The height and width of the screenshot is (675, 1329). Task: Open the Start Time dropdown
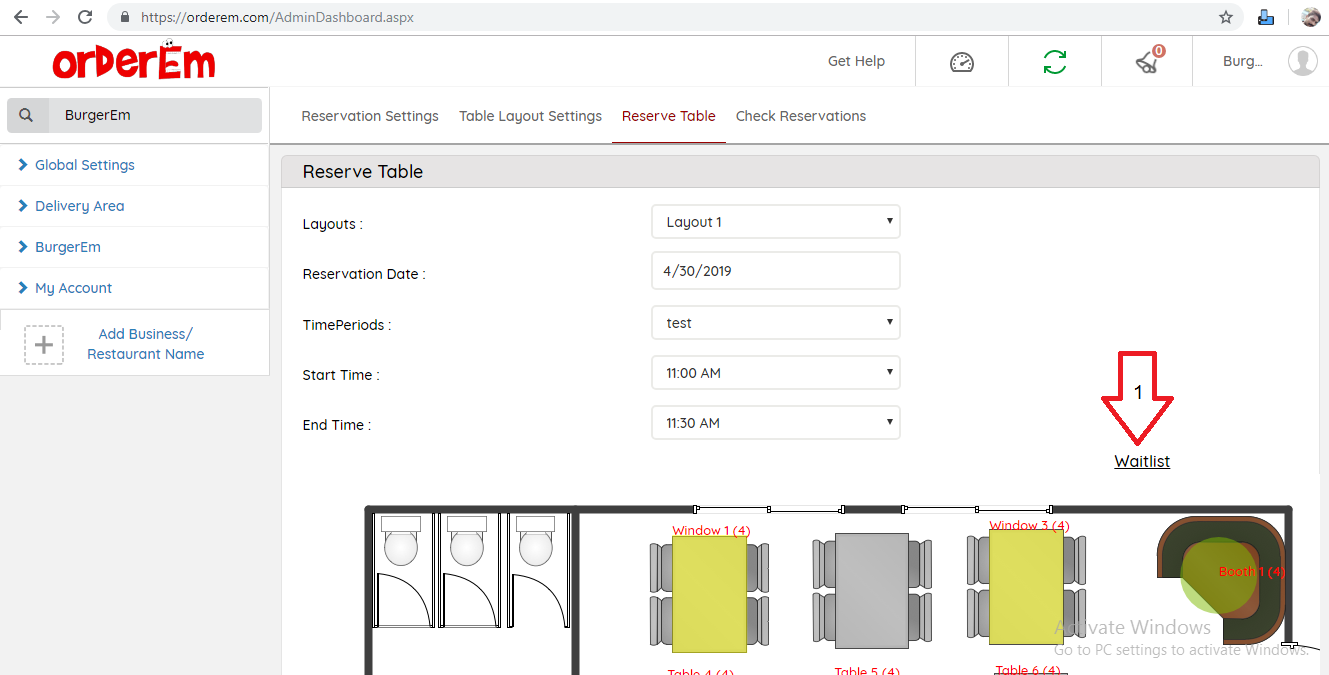[775, 373]
